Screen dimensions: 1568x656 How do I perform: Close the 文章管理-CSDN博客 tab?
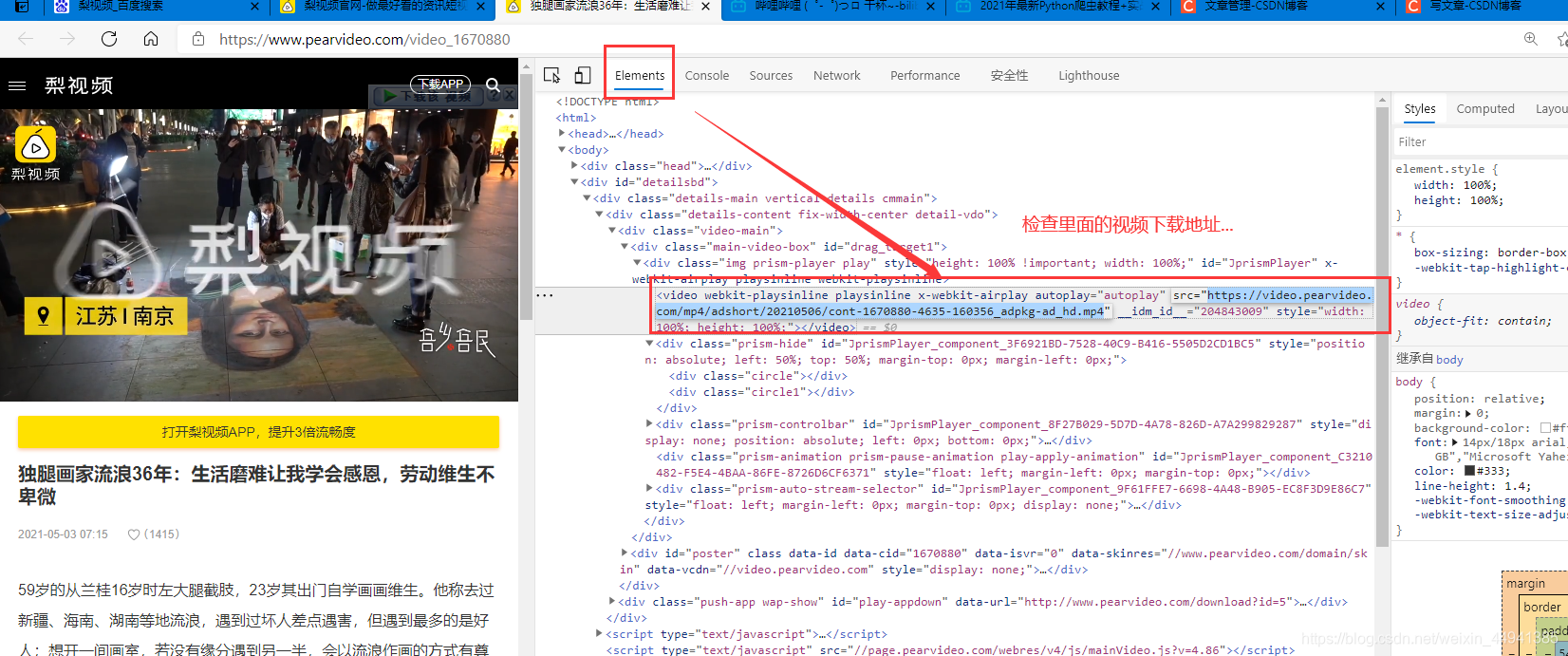[1382, 7]
